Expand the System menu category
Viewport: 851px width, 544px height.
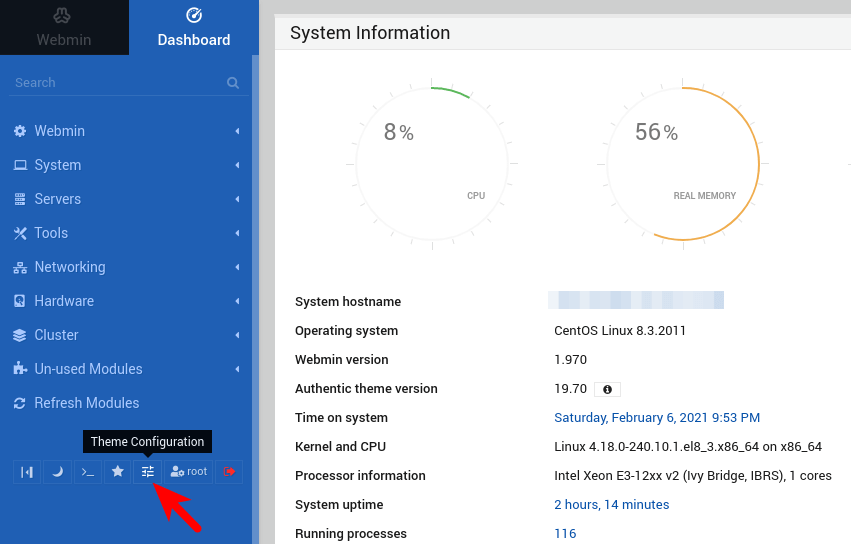(58, 165)
